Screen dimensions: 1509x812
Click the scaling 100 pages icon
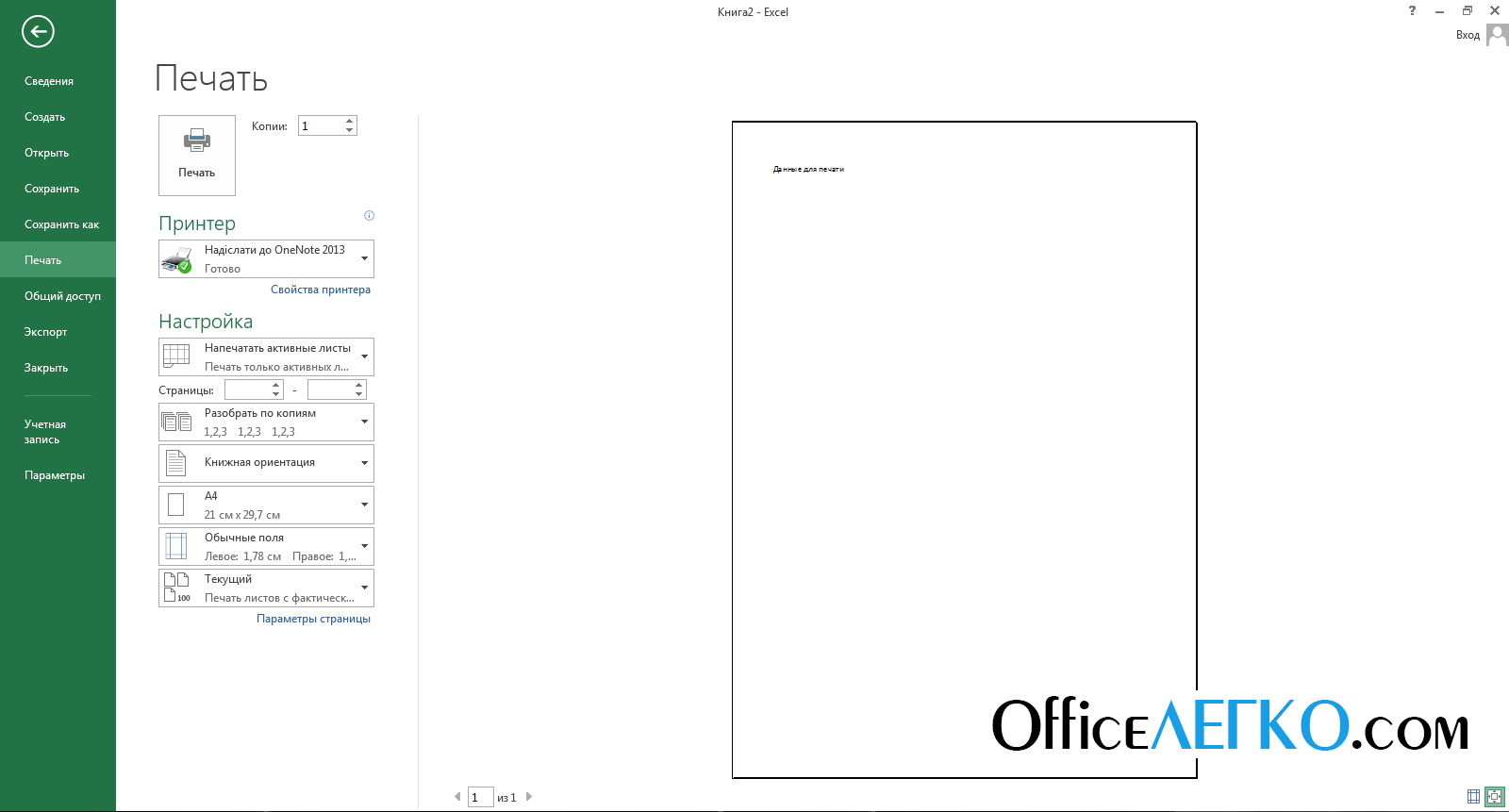(x=176, y=588)
